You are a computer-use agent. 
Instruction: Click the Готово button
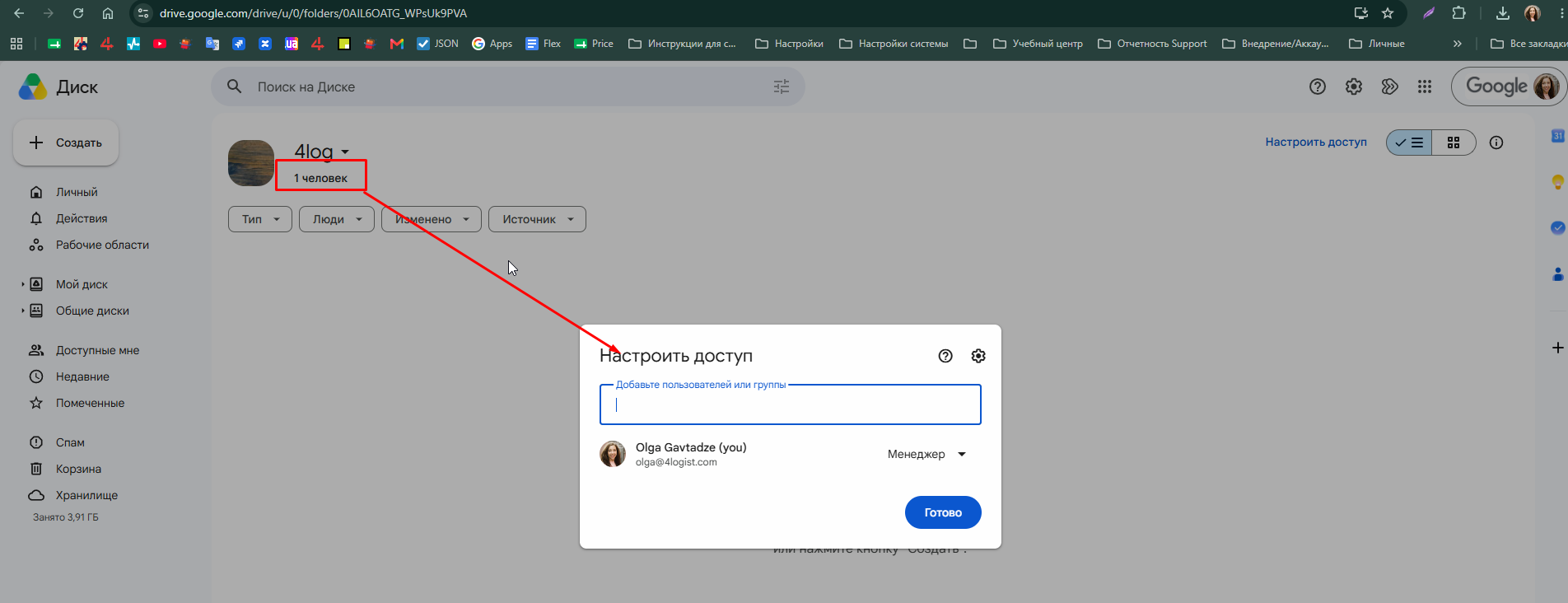[x=943, y=512]
